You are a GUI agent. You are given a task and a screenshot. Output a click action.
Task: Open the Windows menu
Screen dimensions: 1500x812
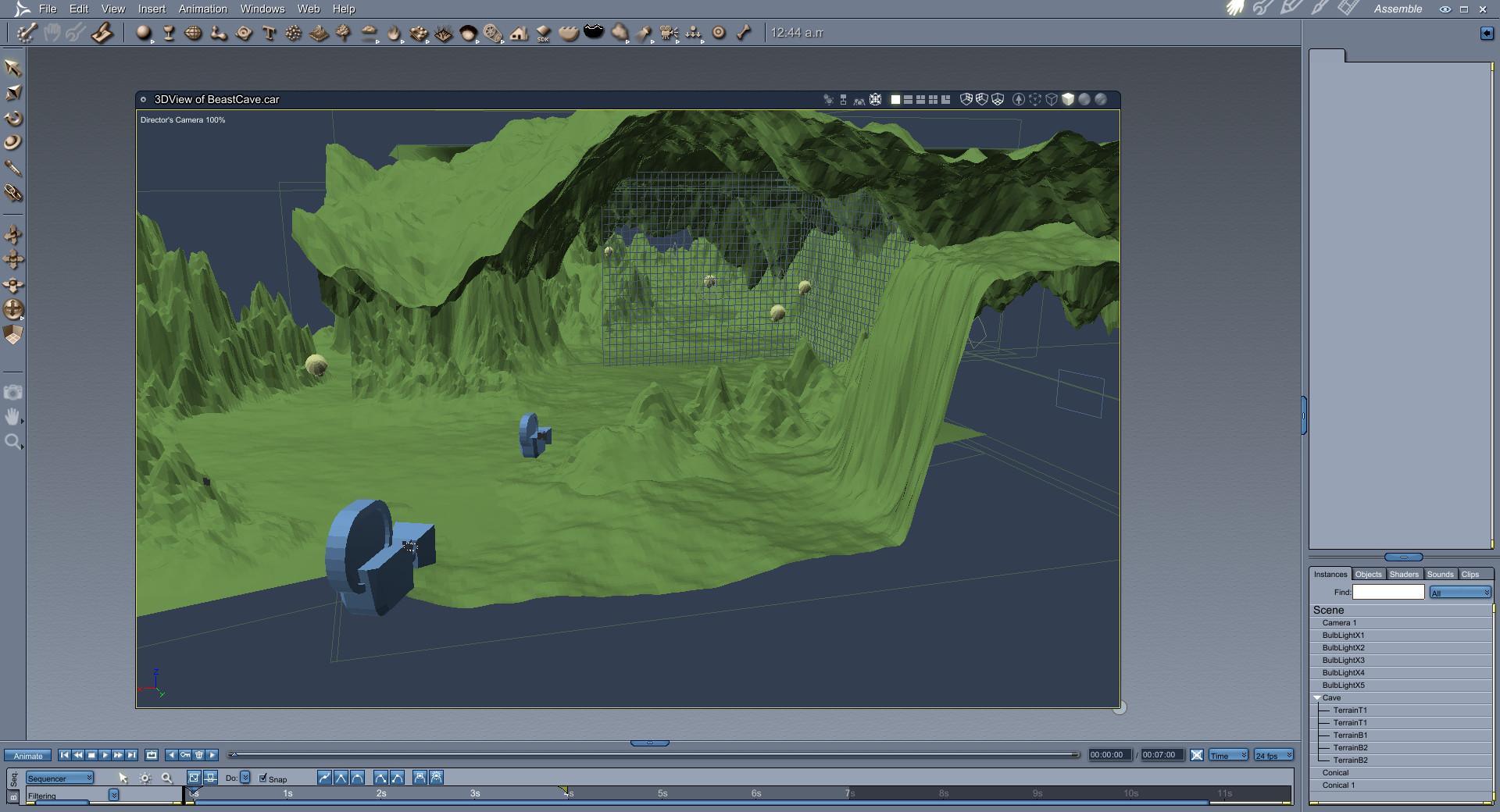click(x=262, y=9)
